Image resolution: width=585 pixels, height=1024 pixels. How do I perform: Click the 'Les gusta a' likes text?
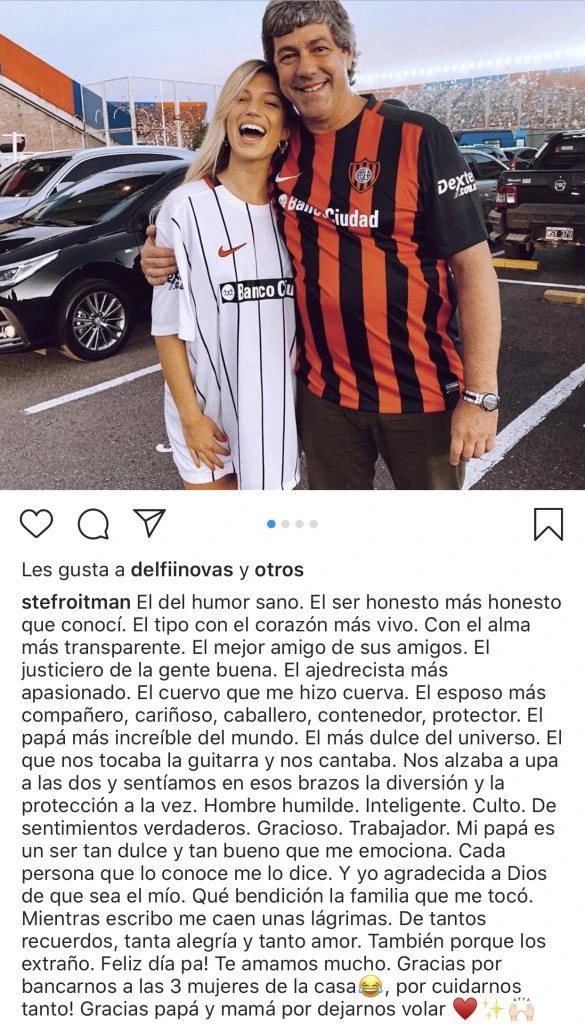point(73,570)
